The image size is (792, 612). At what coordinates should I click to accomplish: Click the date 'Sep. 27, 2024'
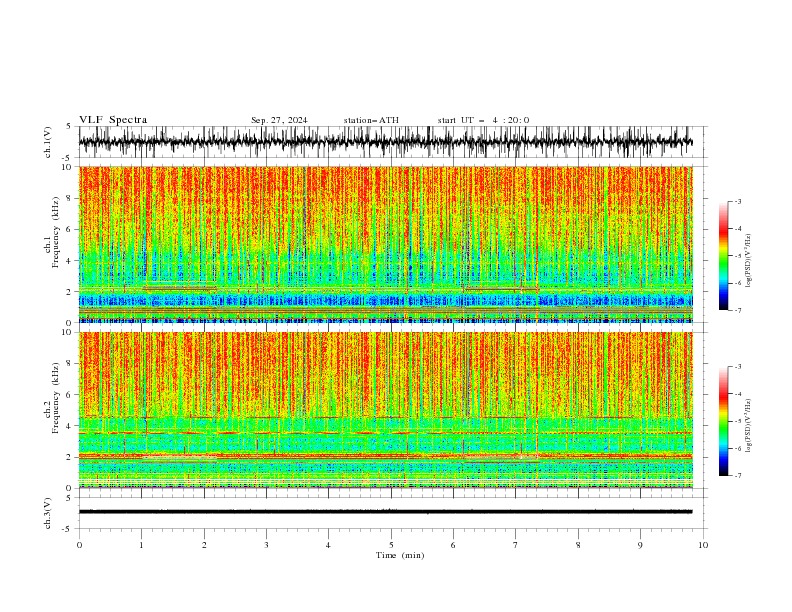pos(279,120)
